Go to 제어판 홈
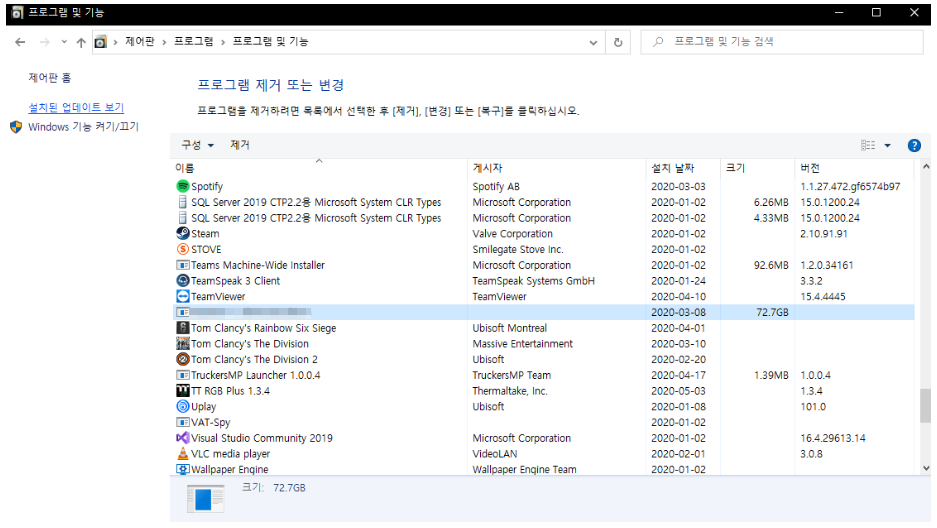This screenshot has height=528, width=937. (50, 78)
